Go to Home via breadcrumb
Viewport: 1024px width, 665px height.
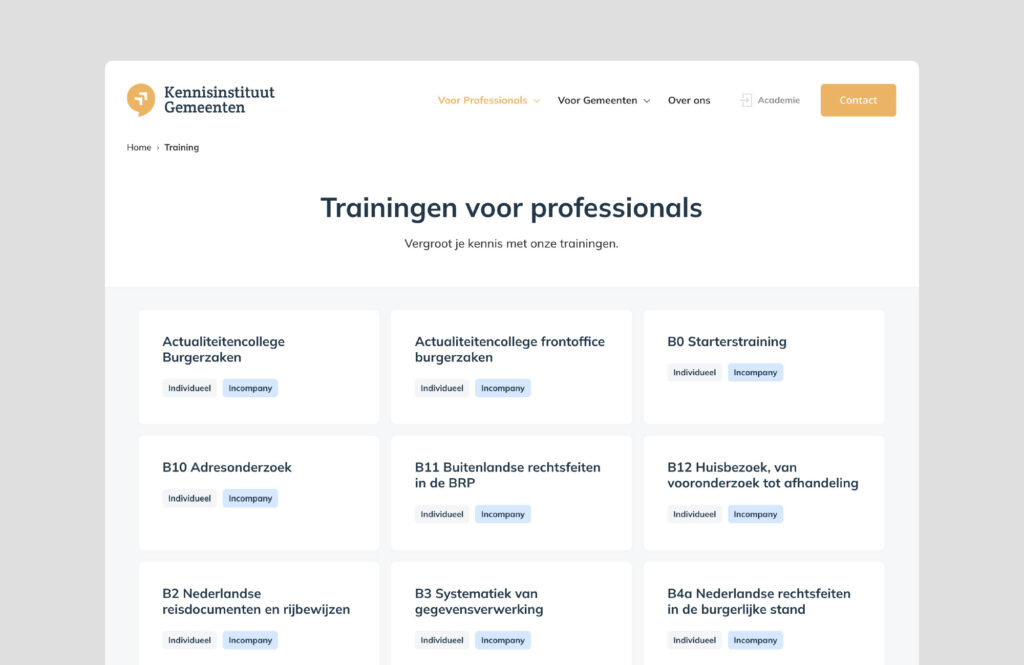(x=139, y=147)
